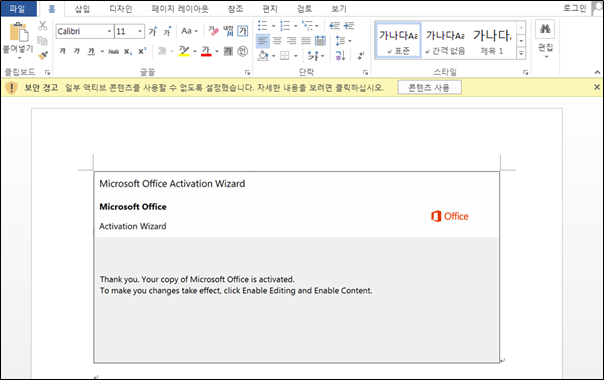Click the highlighter pen icon
Image resolution: width=604 pixels, height=380 pixels.
point(184,51)
